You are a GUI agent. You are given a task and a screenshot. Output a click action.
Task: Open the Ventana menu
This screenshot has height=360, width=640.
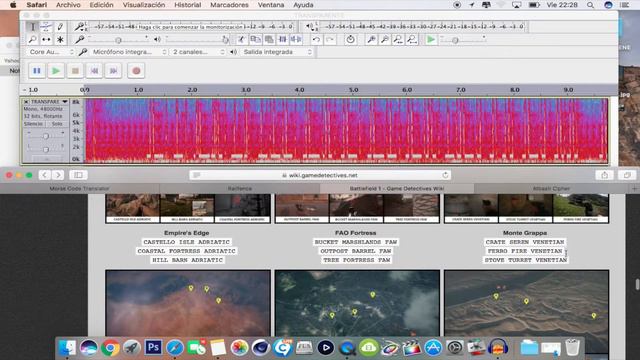(x=271, y=5)
